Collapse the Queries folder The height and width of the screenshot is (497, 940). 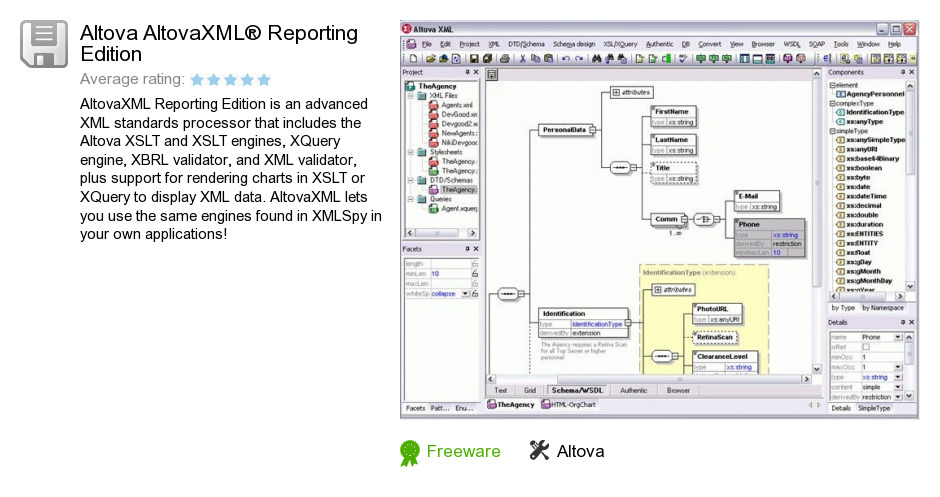coord(411,199)
